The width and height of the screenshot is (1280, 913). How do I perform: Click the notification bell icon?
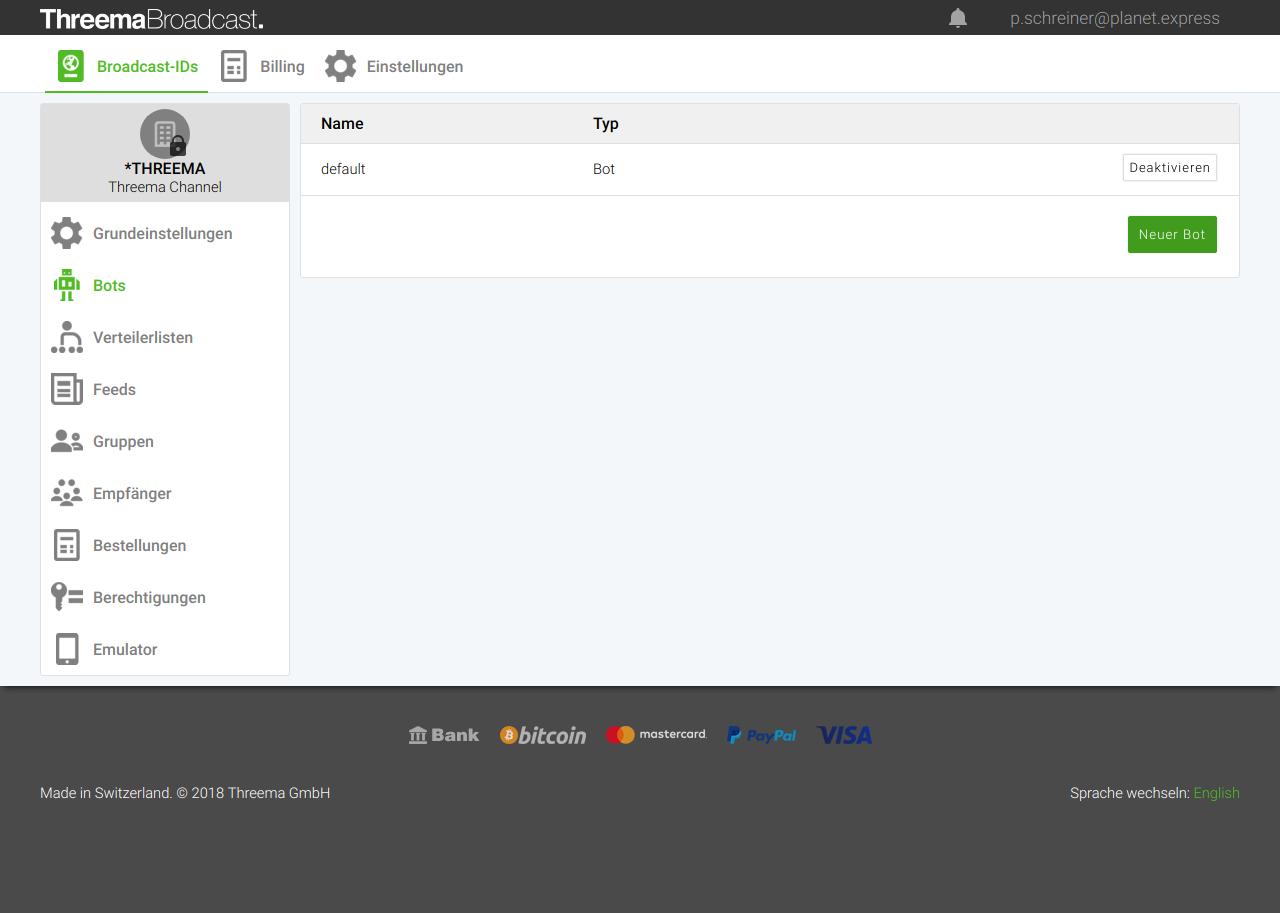(958, 18)
